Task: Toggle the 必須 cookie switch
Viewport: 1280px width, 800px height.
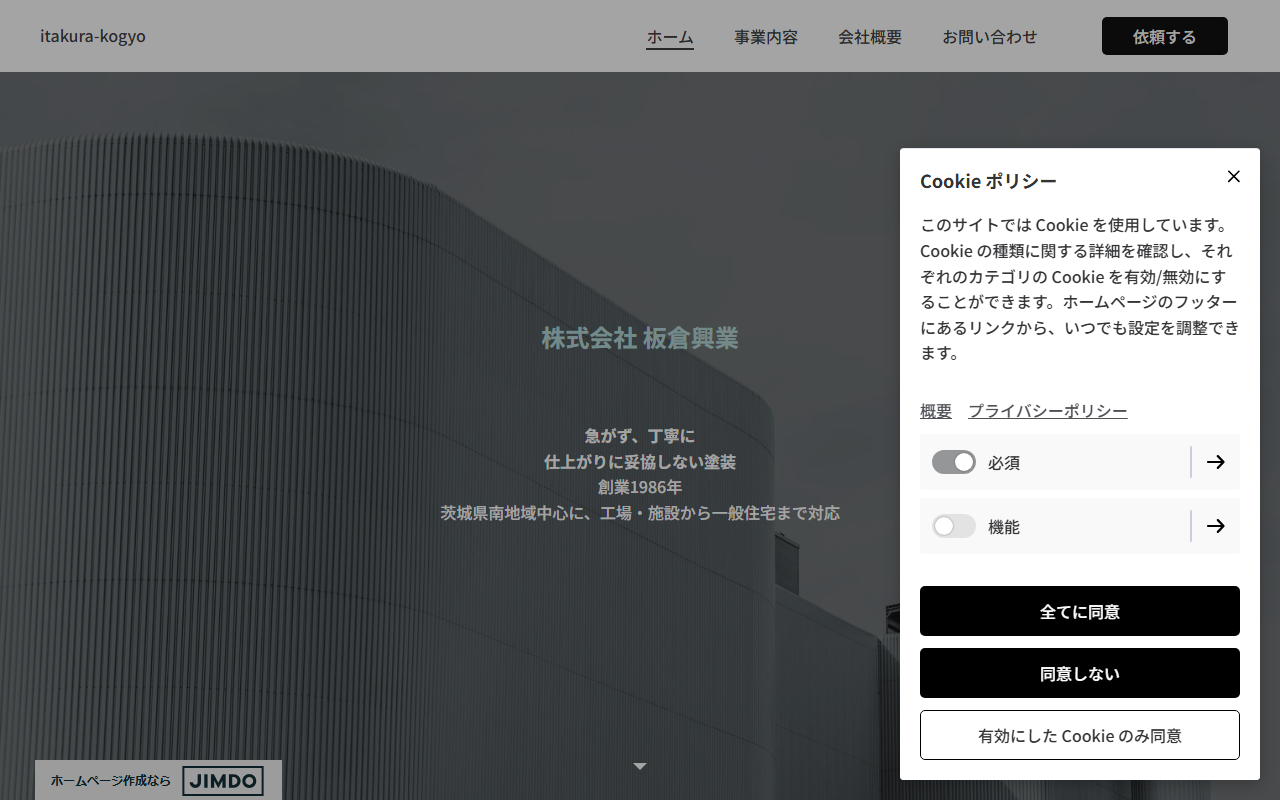Action: 954,462
